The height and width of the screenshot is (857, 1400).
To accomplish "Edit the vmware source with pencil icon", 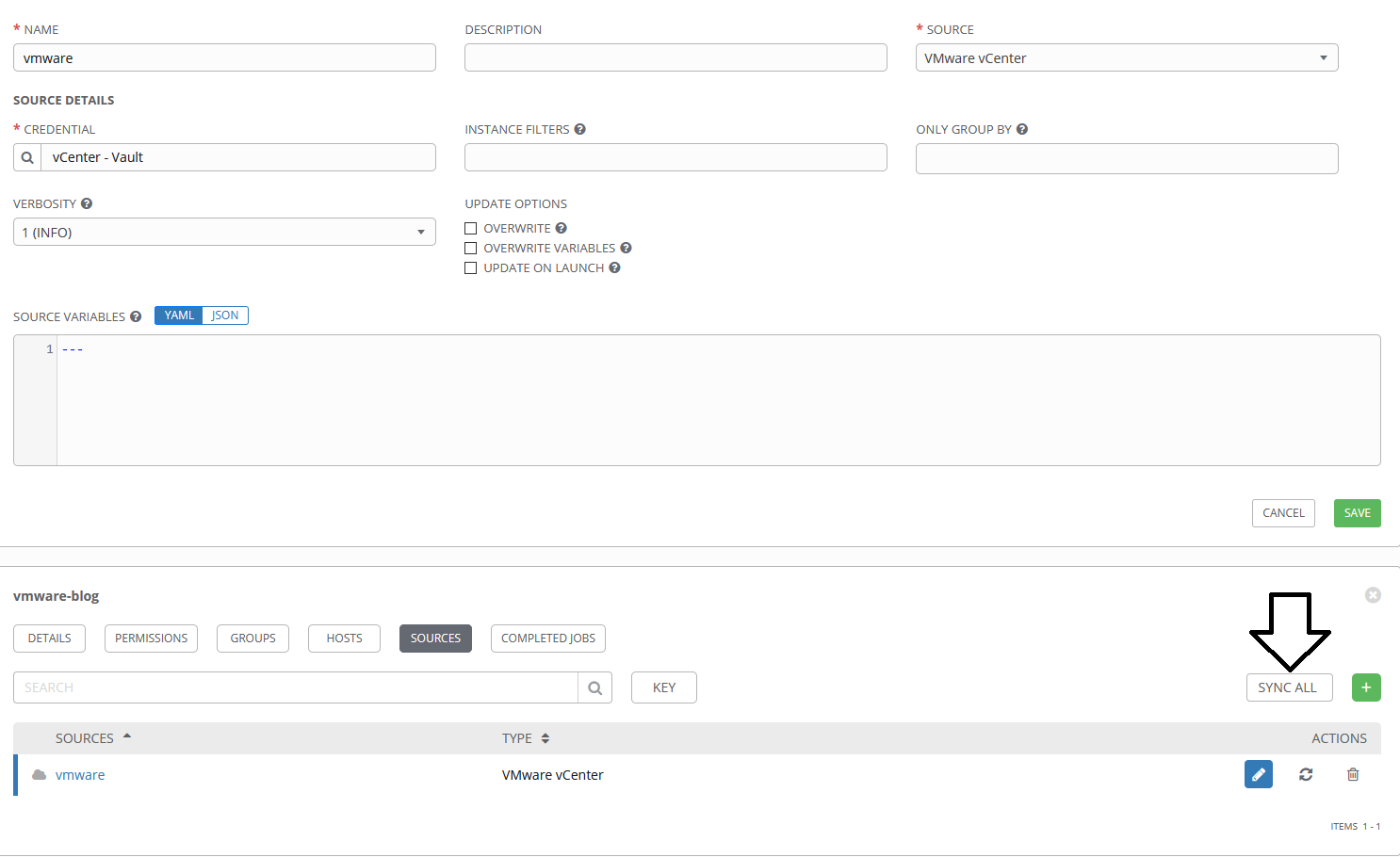I will point(1259,774).
